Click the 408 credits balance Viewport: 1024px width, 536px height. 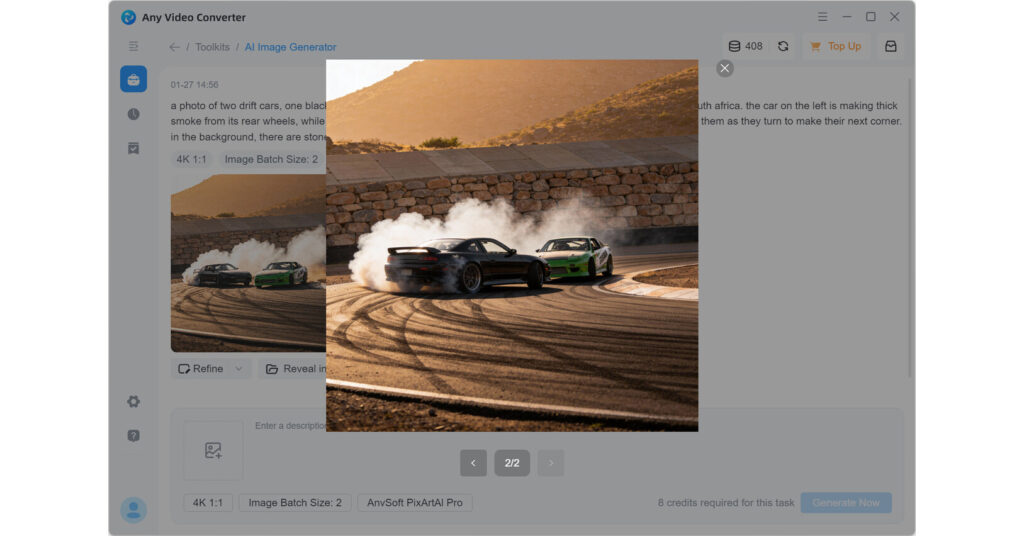coord(746,46)
